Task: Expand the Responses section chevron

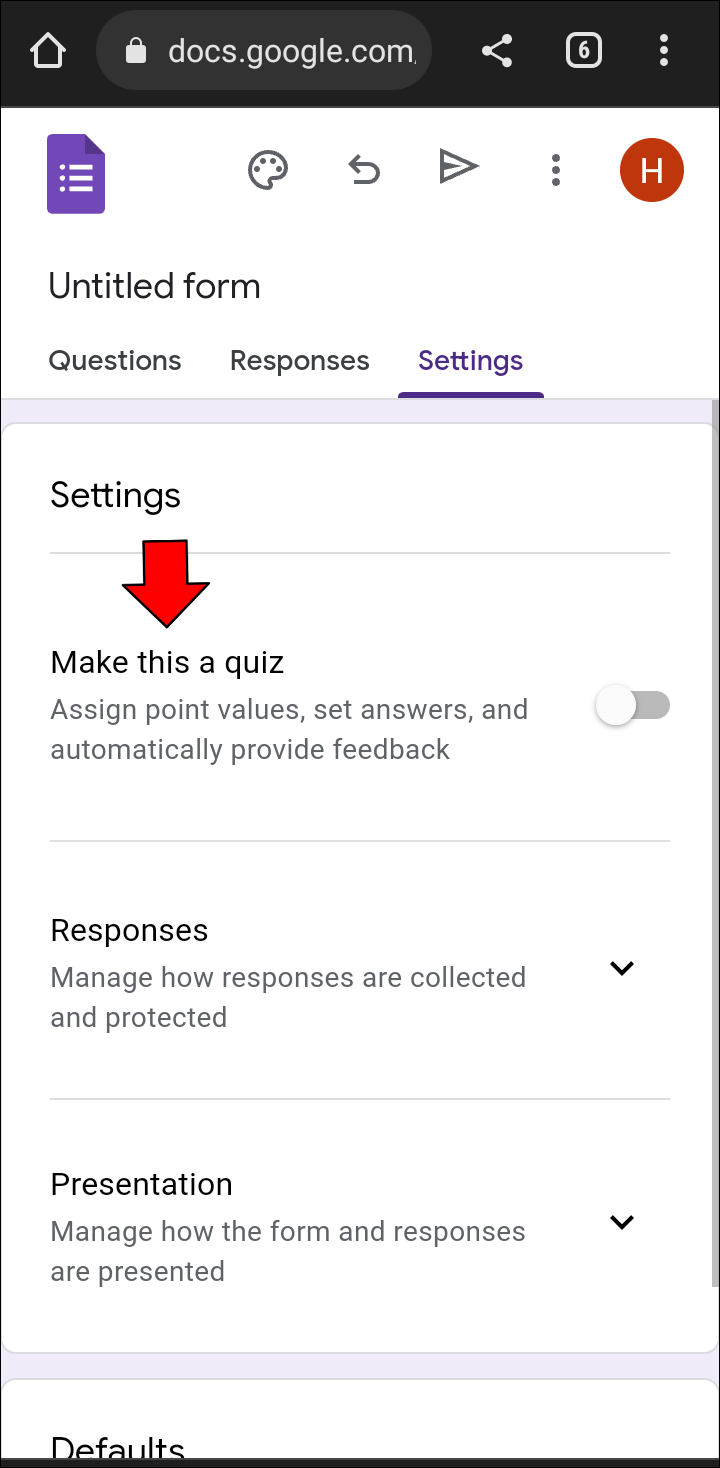Action: click(x=622, y=968)
